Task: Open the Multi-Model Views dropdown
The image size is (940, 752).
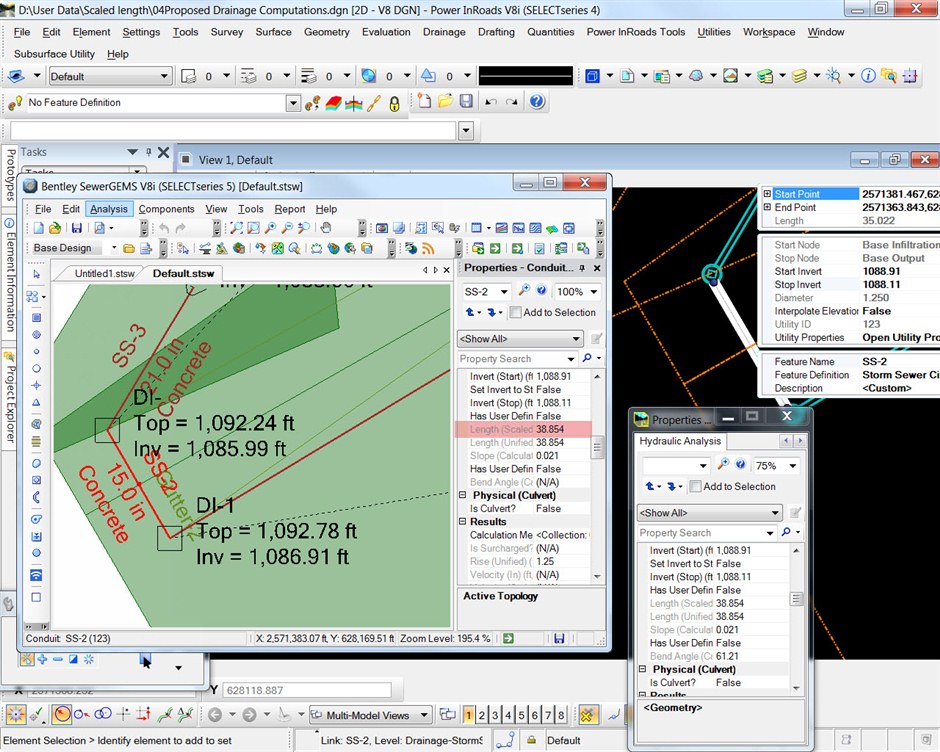Action: pos(424,715)
